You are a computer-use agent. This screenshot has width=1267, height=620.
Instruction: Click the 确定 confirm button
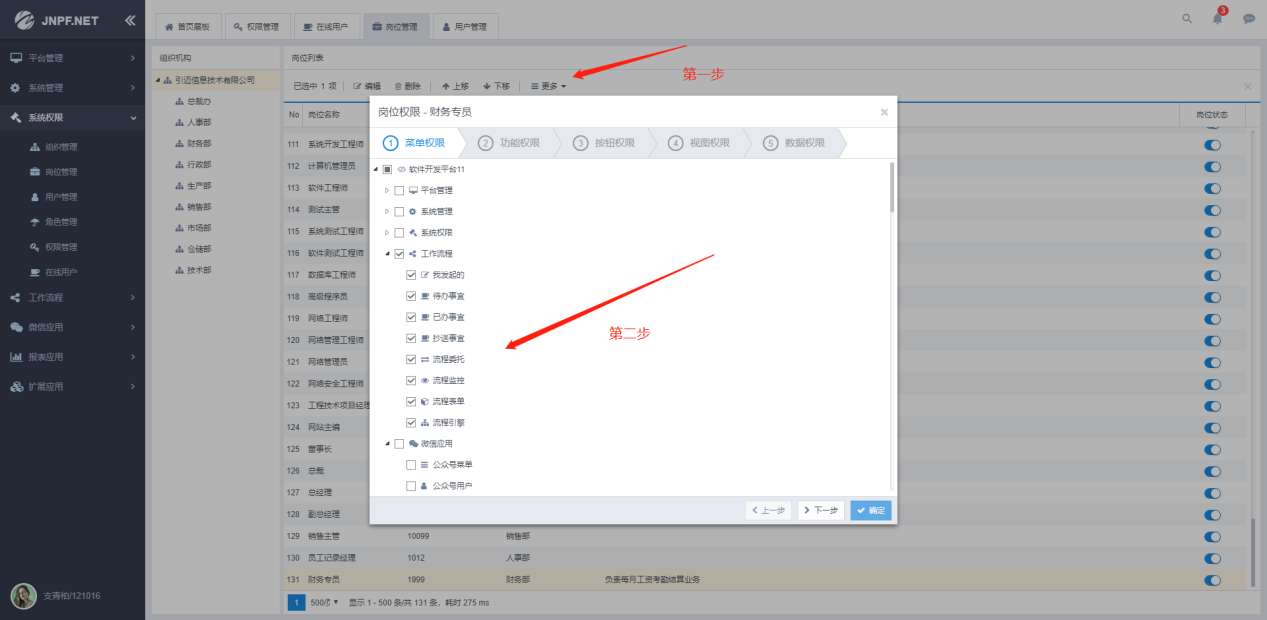[x=871, y=510]
